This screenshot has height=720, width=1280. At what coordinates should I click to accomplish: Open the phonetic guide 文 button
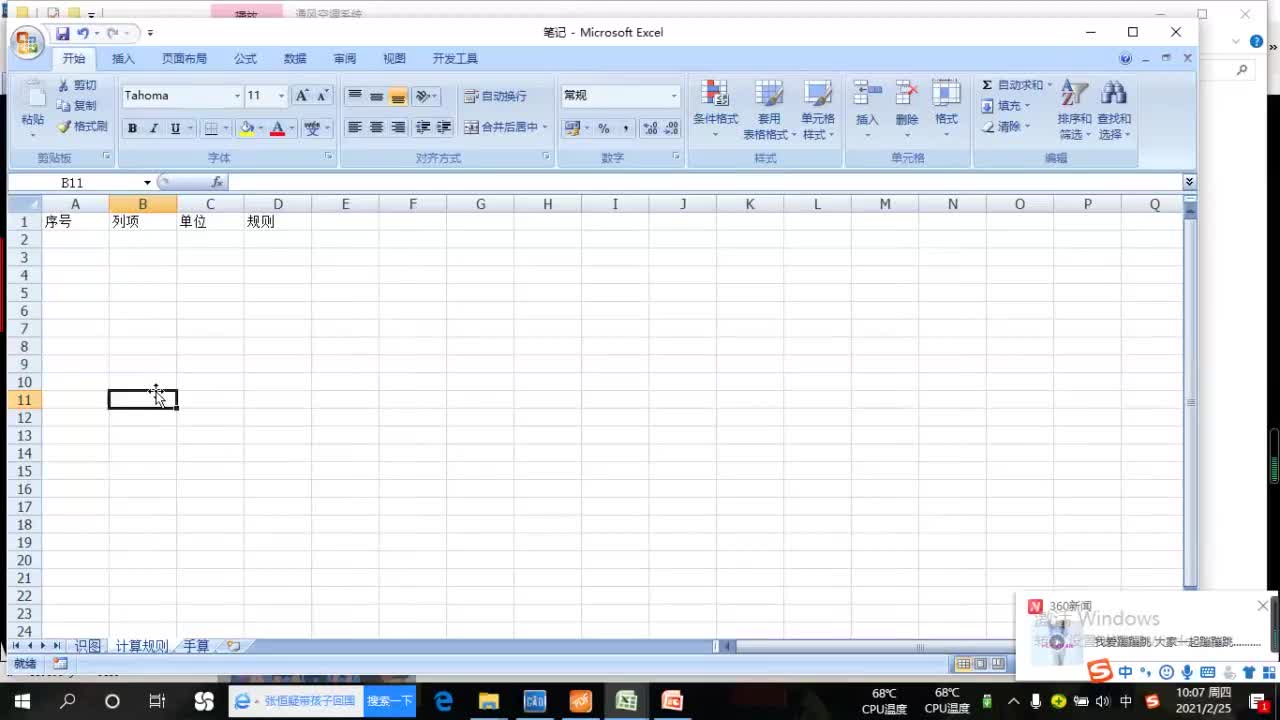(x=312, y=128)
